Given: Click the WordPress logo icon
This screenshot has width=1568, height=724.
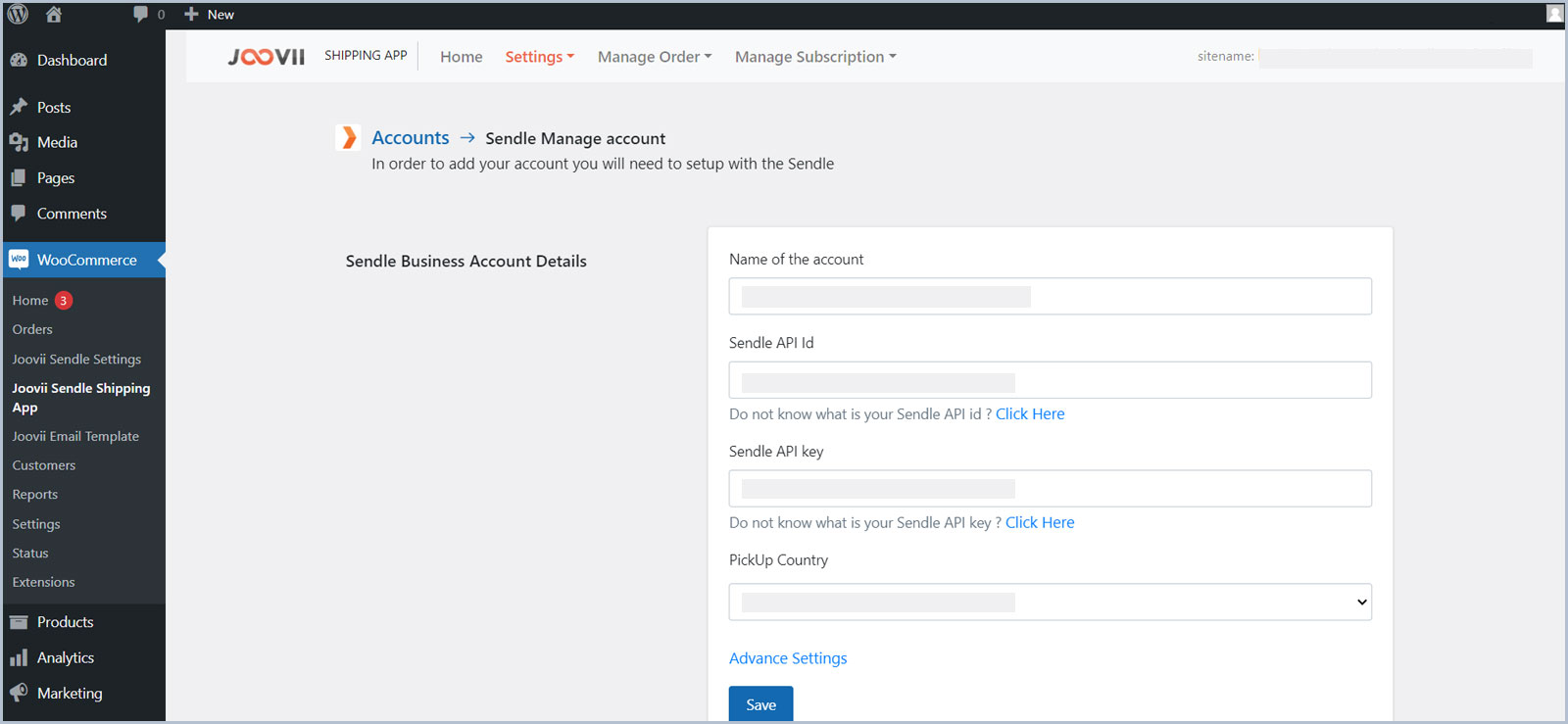Looking at the screenshot, I should pos(18,14).
